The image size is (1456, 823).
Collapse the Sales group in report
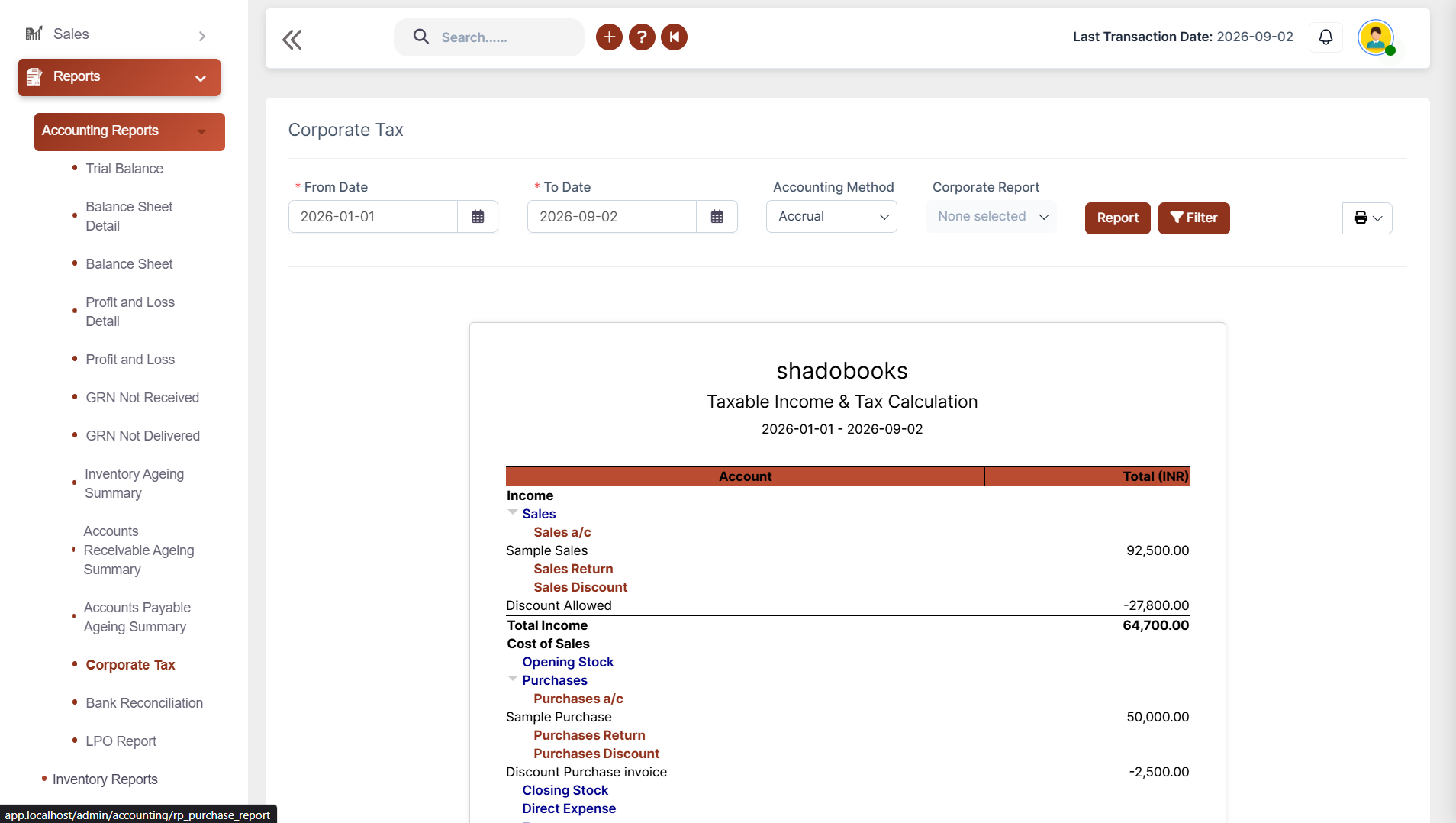513,512
